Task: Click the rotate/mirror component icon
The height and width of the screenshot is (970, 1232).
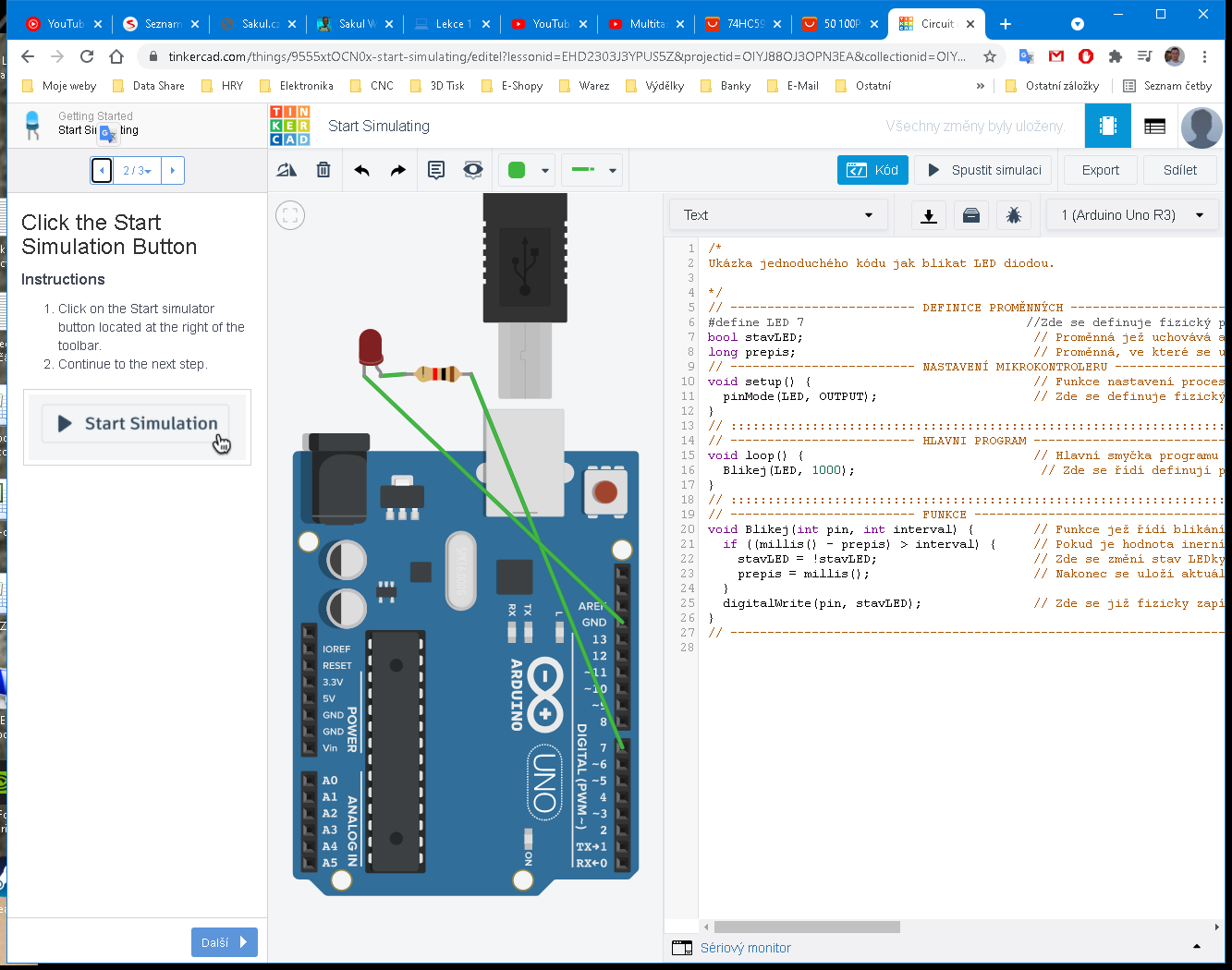Action: 287,170
